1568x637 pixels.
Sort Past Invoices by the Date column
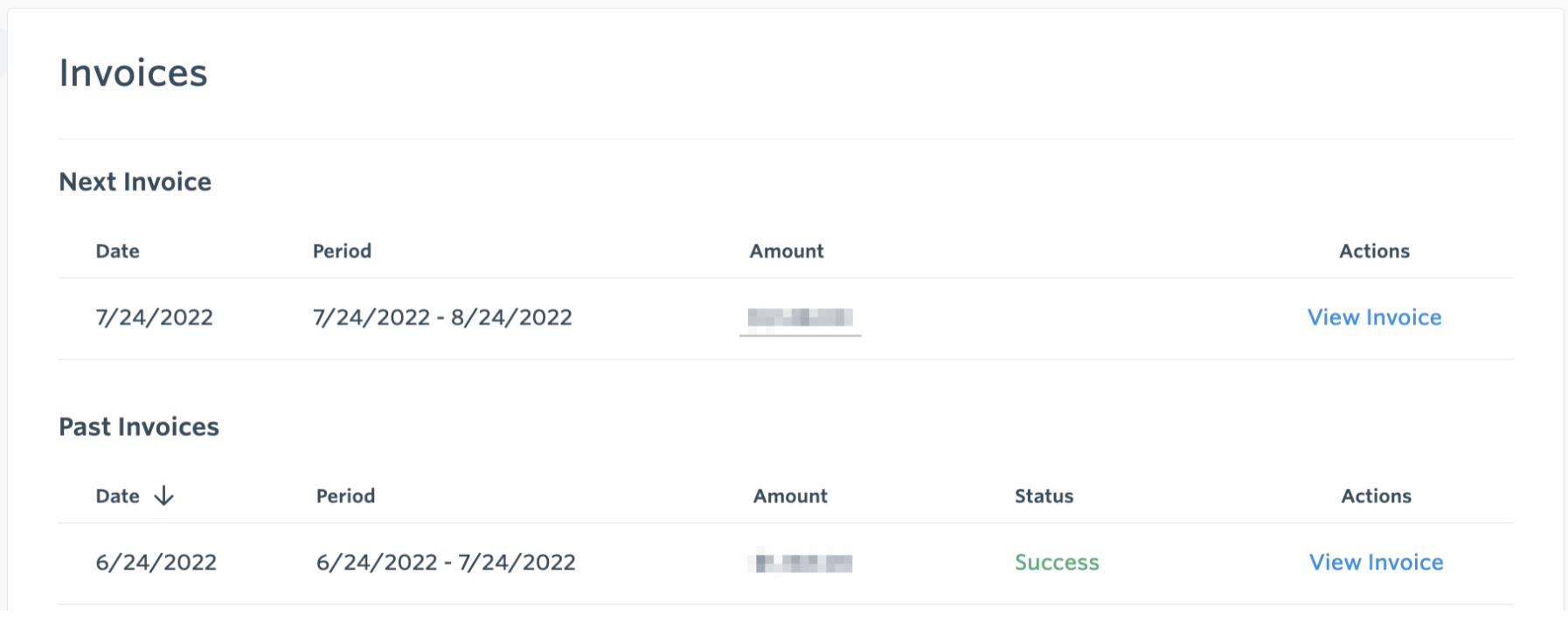pyautogui.click(x=116, y=495)
